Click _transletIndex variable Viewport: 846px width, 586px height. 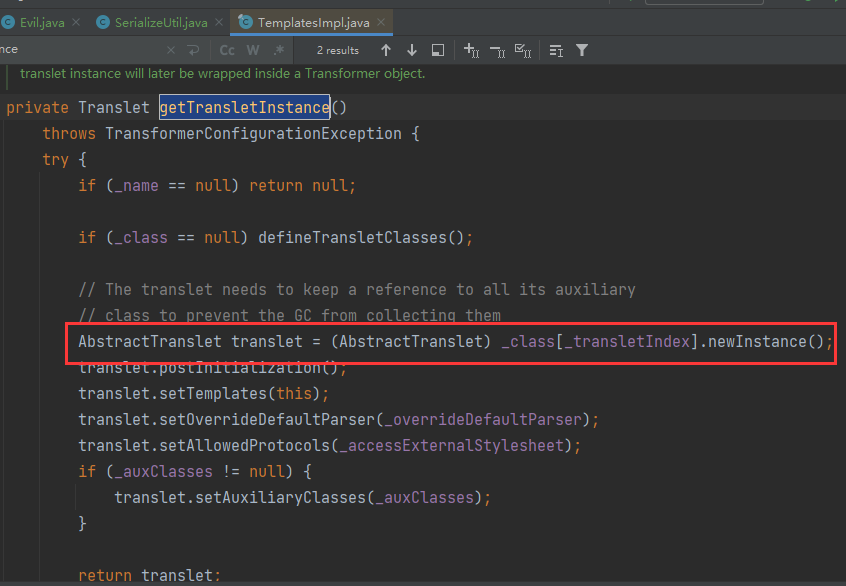627,342
